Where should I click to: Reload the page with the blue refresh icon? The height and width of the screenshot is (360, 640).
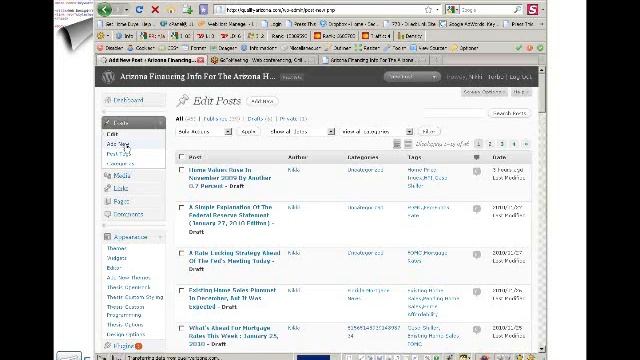(x=139, y=9)
